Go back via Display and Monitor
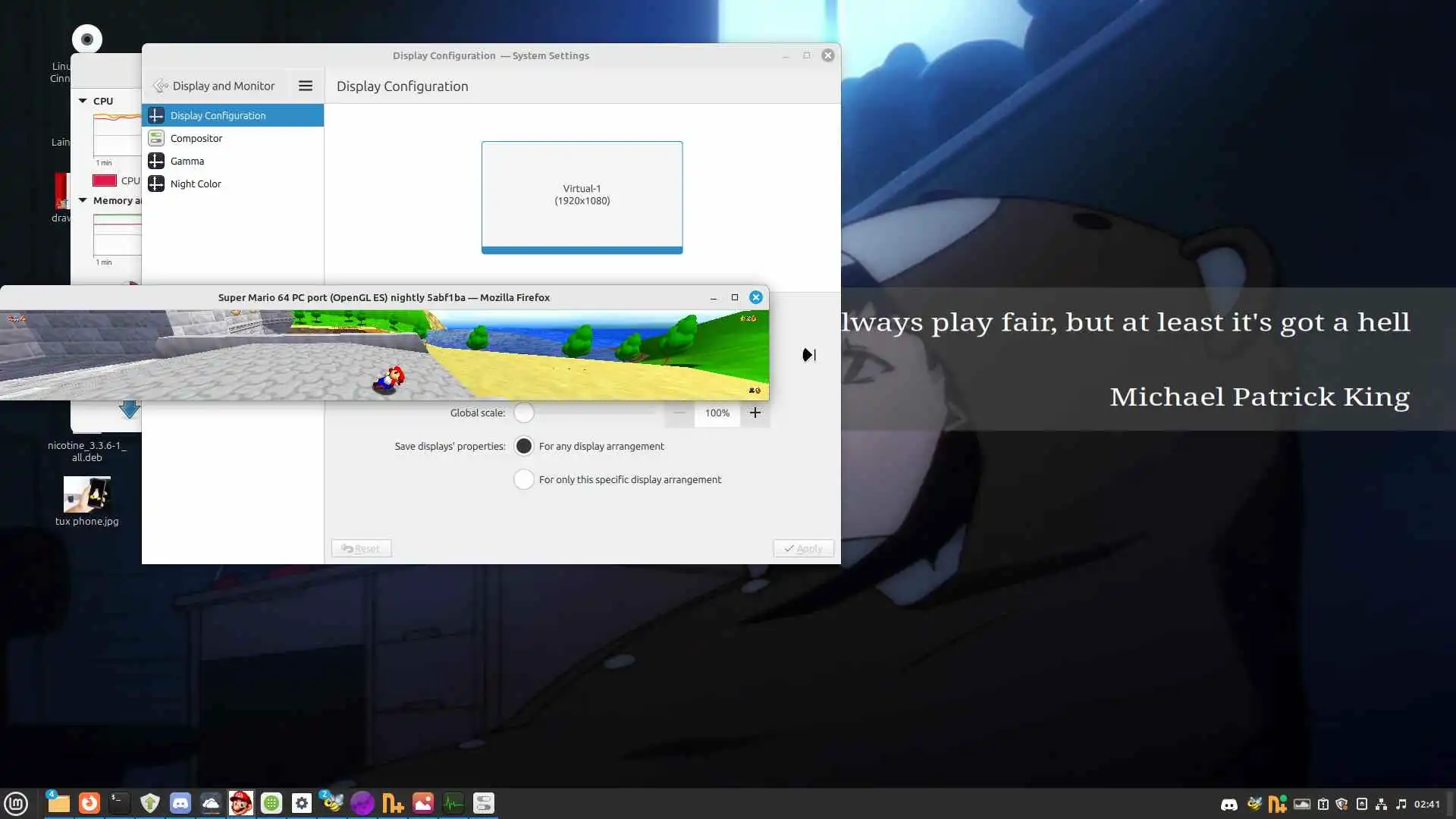The width and height of the screenshot is (1456, 819). (x=214, y=86)
